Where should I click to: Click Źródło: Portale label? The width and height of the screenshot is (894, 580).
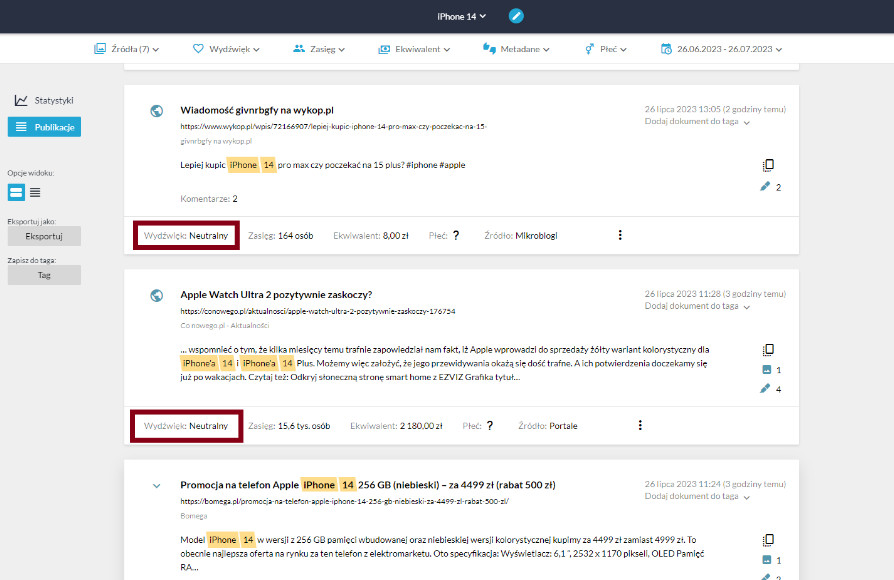pos(547,426)
